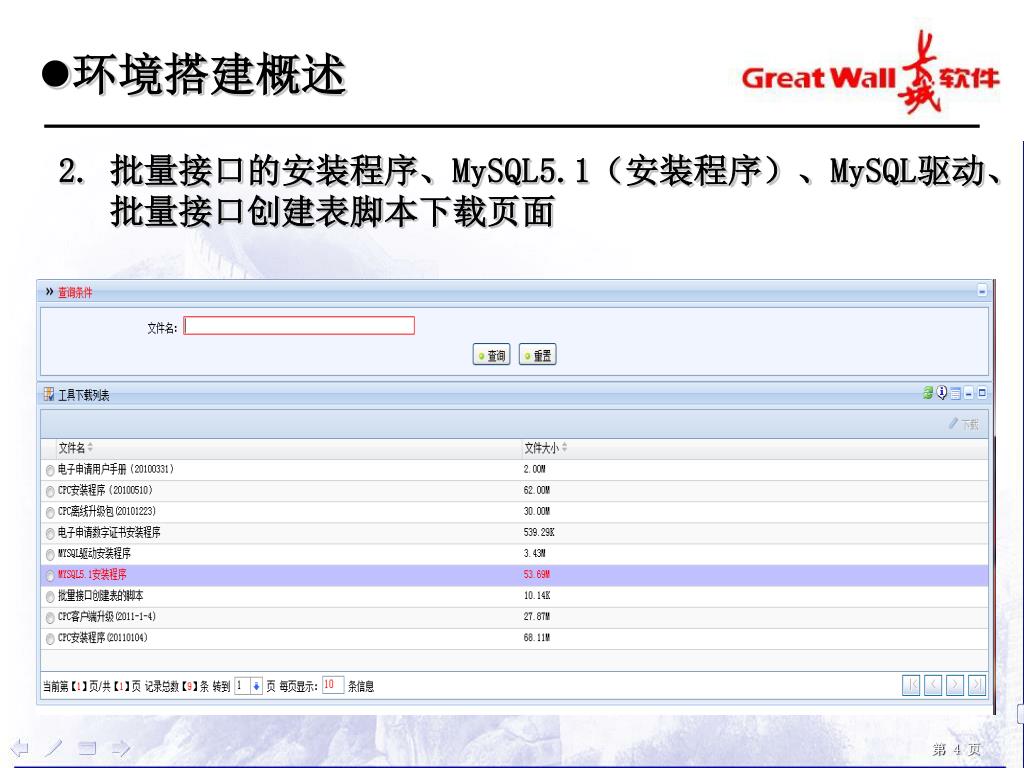
Task: Select radio for 电子申请数字证书安装程序
Action: click(x=50, y=534)
